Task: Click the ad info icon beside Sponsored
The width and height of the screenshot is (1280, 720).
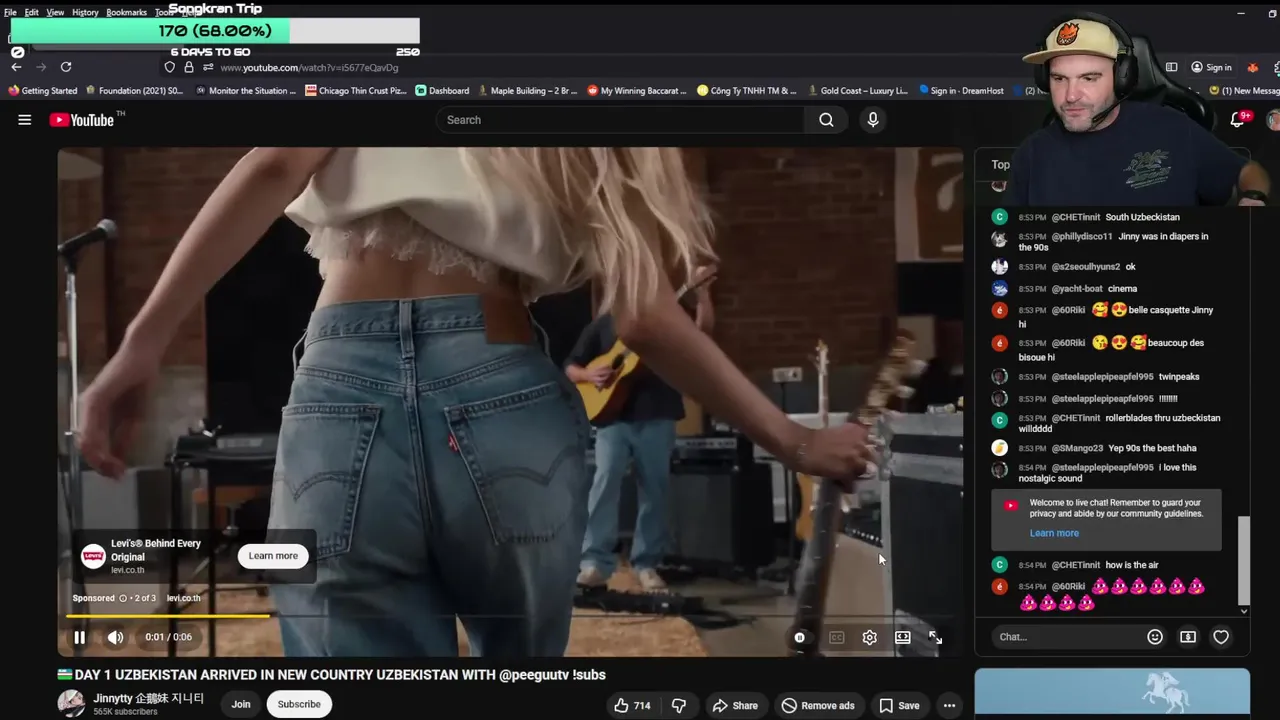Action: click(x=123, y=598)
